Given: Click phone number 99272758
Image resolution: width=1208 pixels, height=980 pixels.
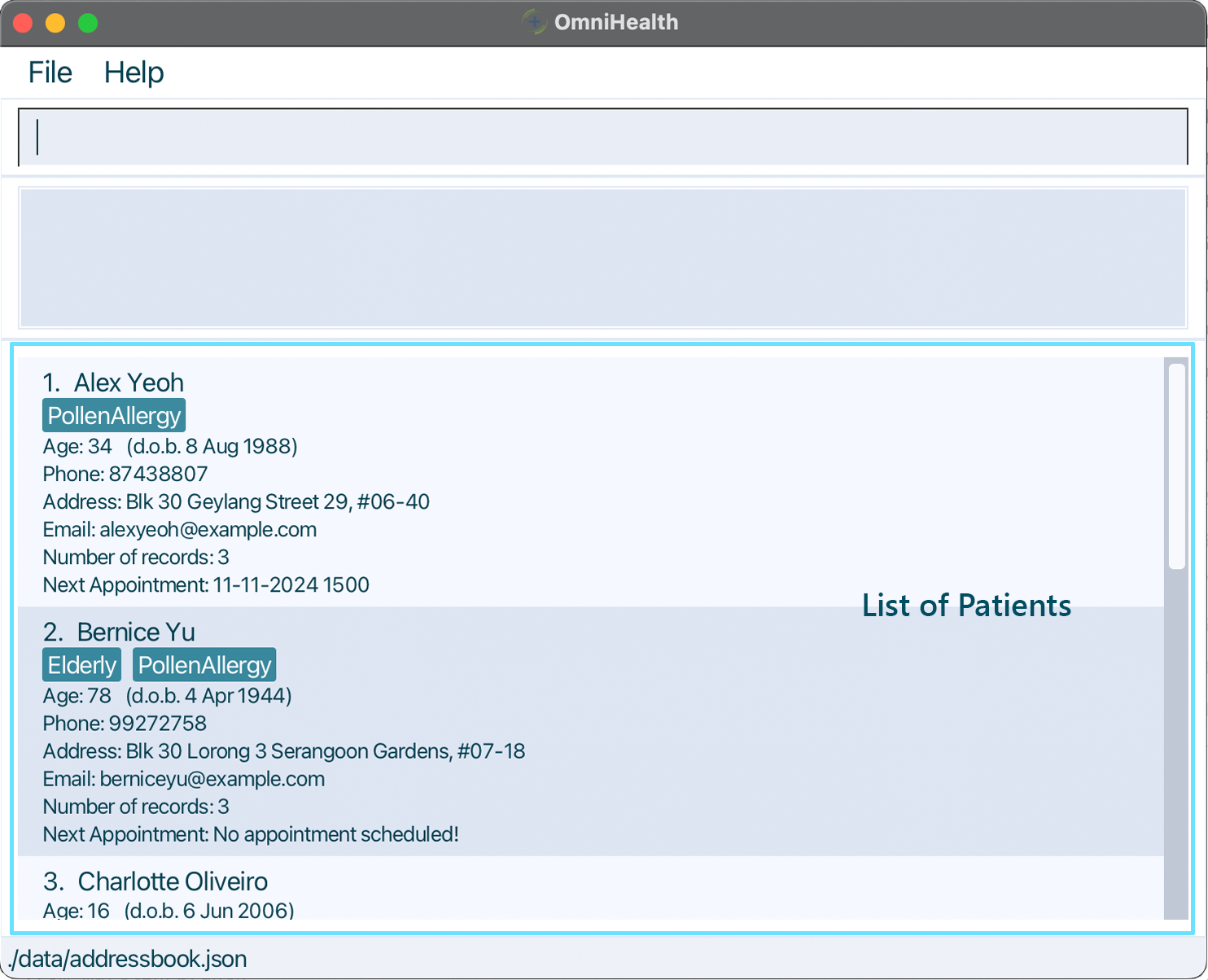Looking at the screenshot, I should (x=158, y=723).
